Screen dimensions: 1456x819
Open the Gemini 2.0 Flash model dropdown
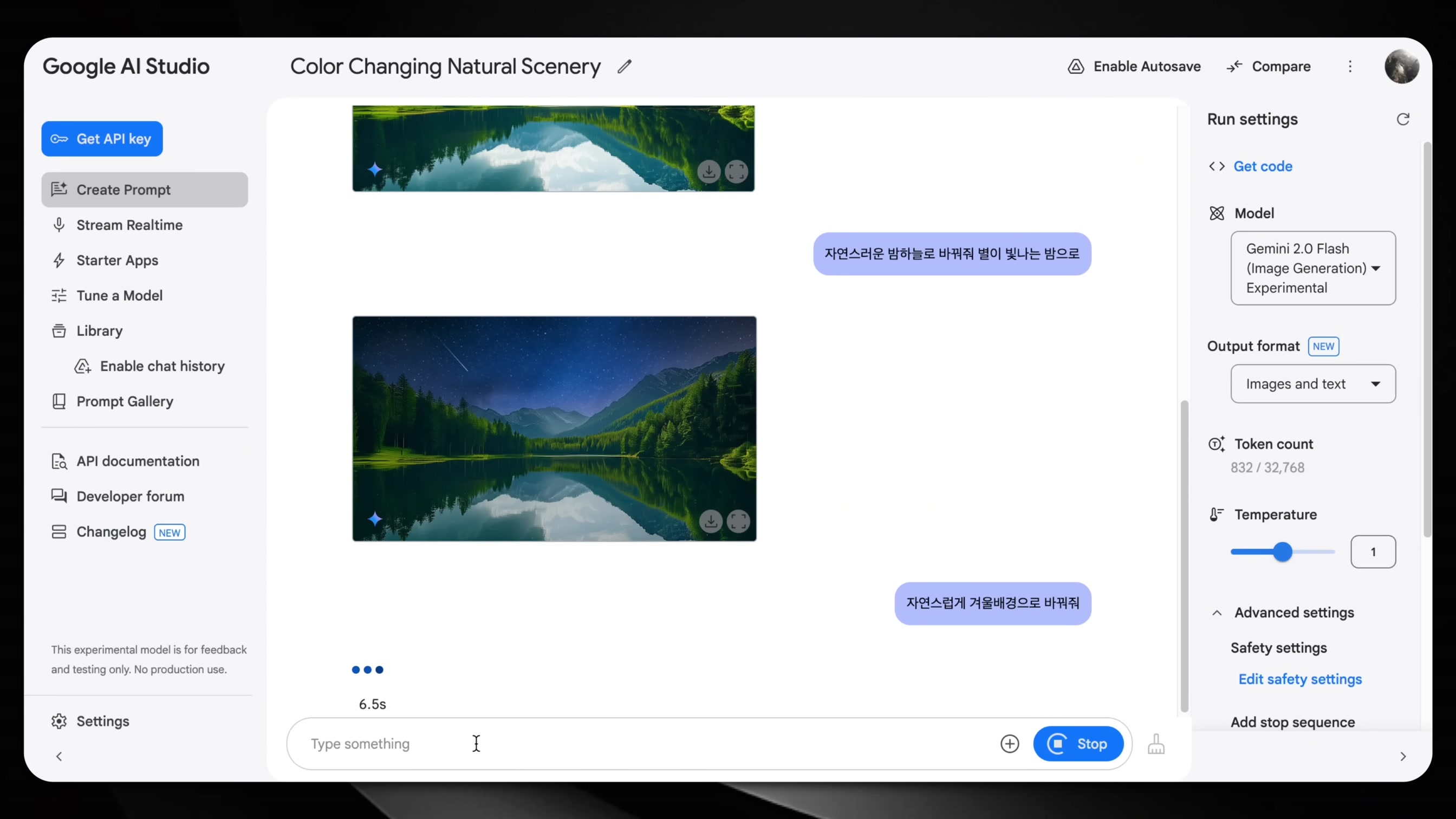(x=1313, y=268)
